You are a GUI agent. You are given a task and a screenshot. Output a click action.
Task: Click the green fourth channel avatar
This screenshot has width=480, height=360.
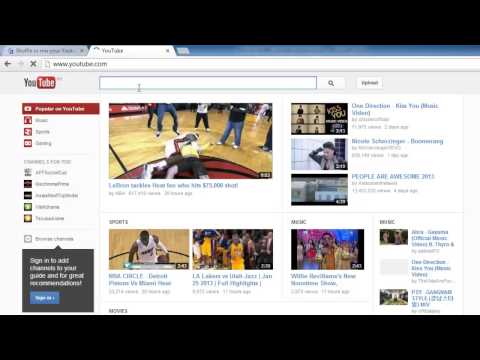(28, 207)
